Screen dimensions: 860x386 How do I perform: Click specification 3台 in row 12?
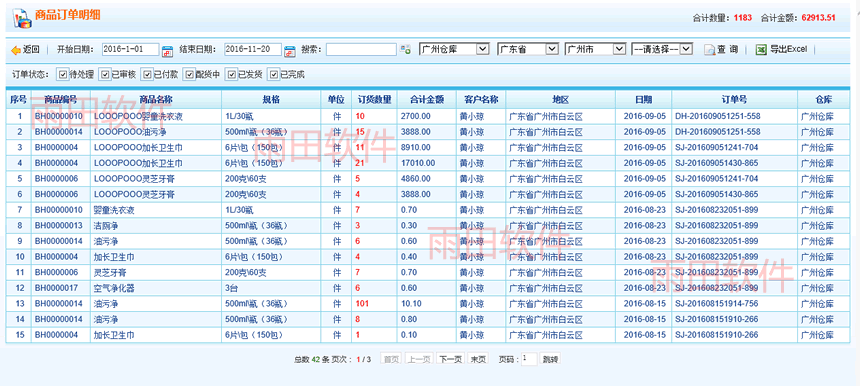(x=232, y=288)
